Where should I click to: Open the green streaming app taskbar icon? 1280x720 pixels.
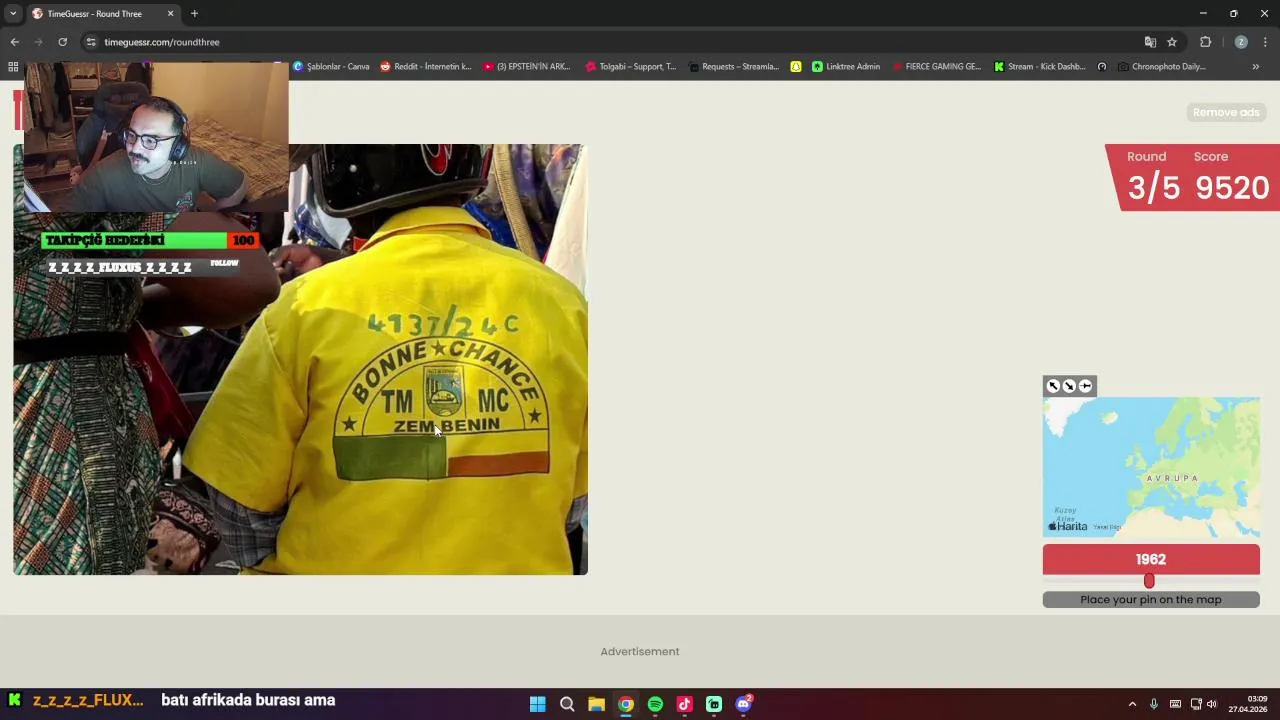(714, 704)
